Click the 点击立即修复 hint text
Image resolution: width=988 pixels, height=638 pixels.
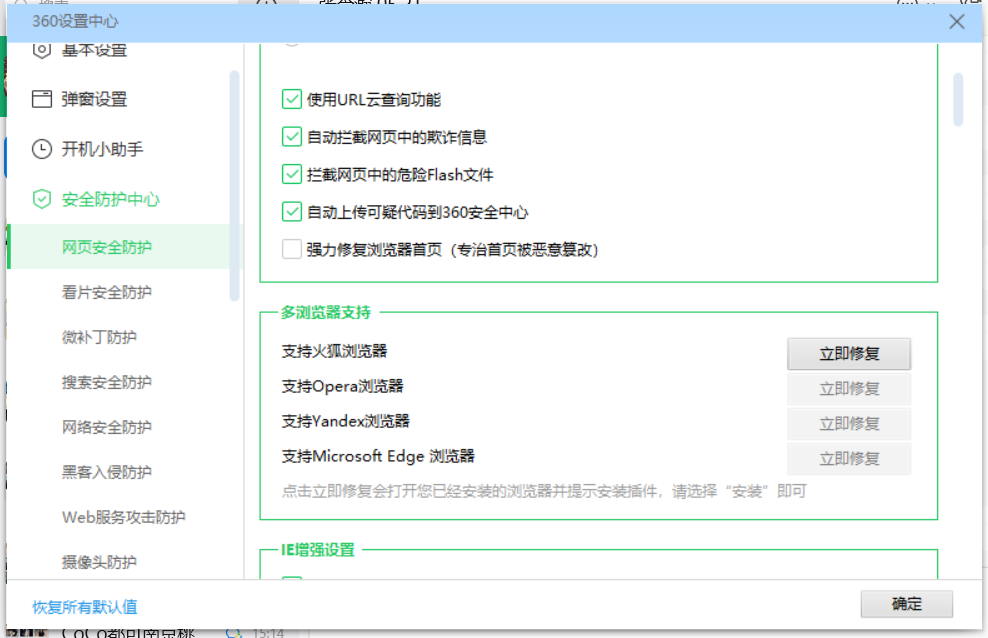pos(544,491)
